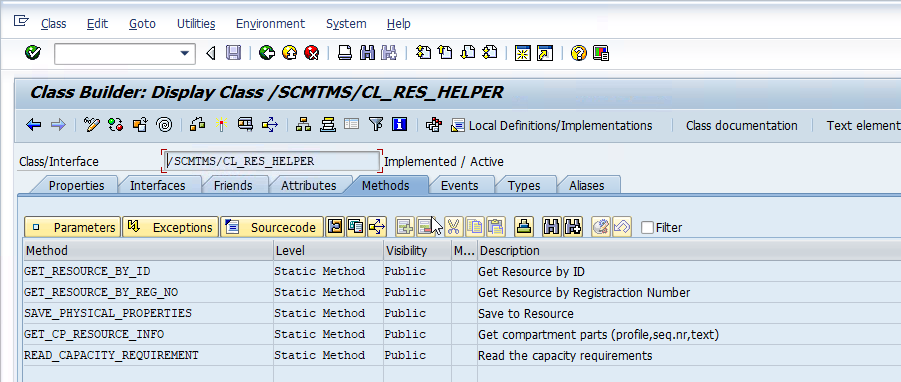
Task: Click the Check syntax icon
Action: 198,124
